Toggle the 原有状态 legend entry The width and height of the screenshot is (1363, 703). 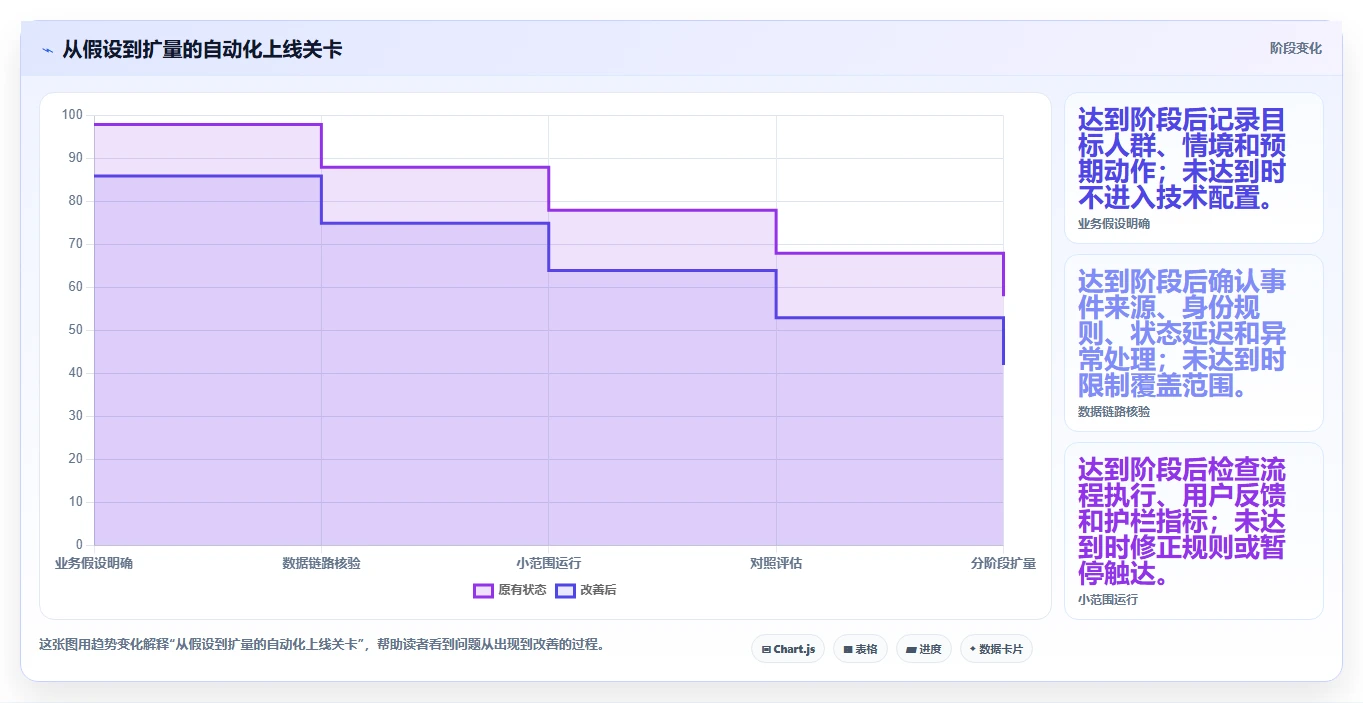510,590
